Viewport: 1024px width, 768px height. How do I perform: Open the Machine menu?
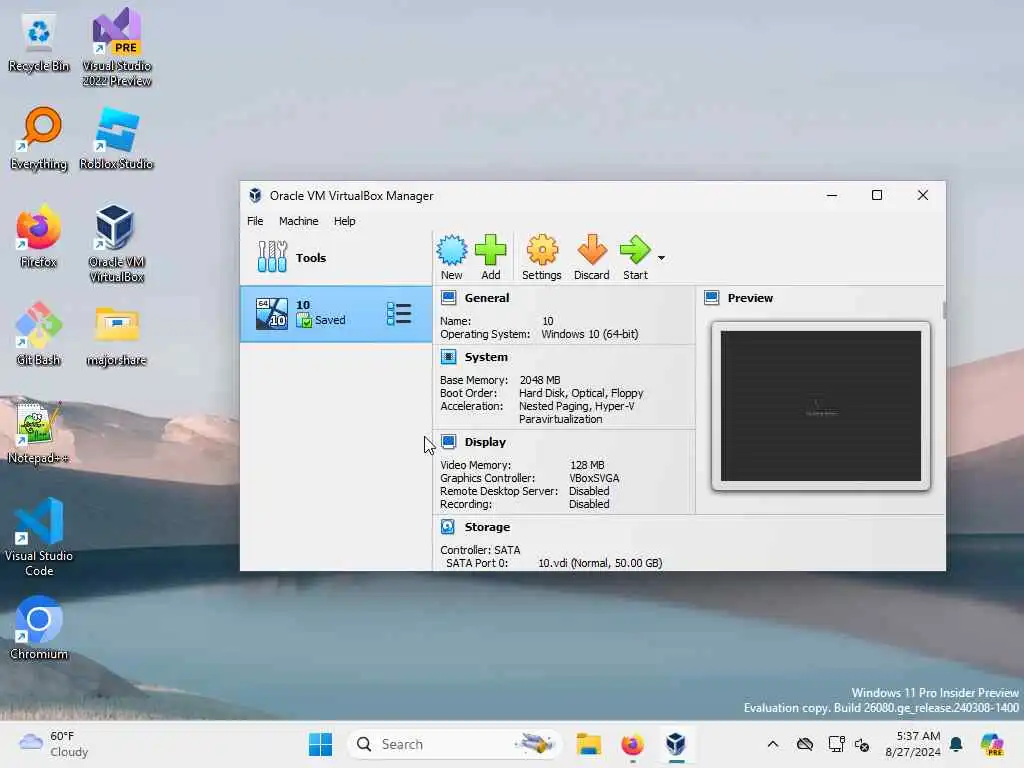298,221
